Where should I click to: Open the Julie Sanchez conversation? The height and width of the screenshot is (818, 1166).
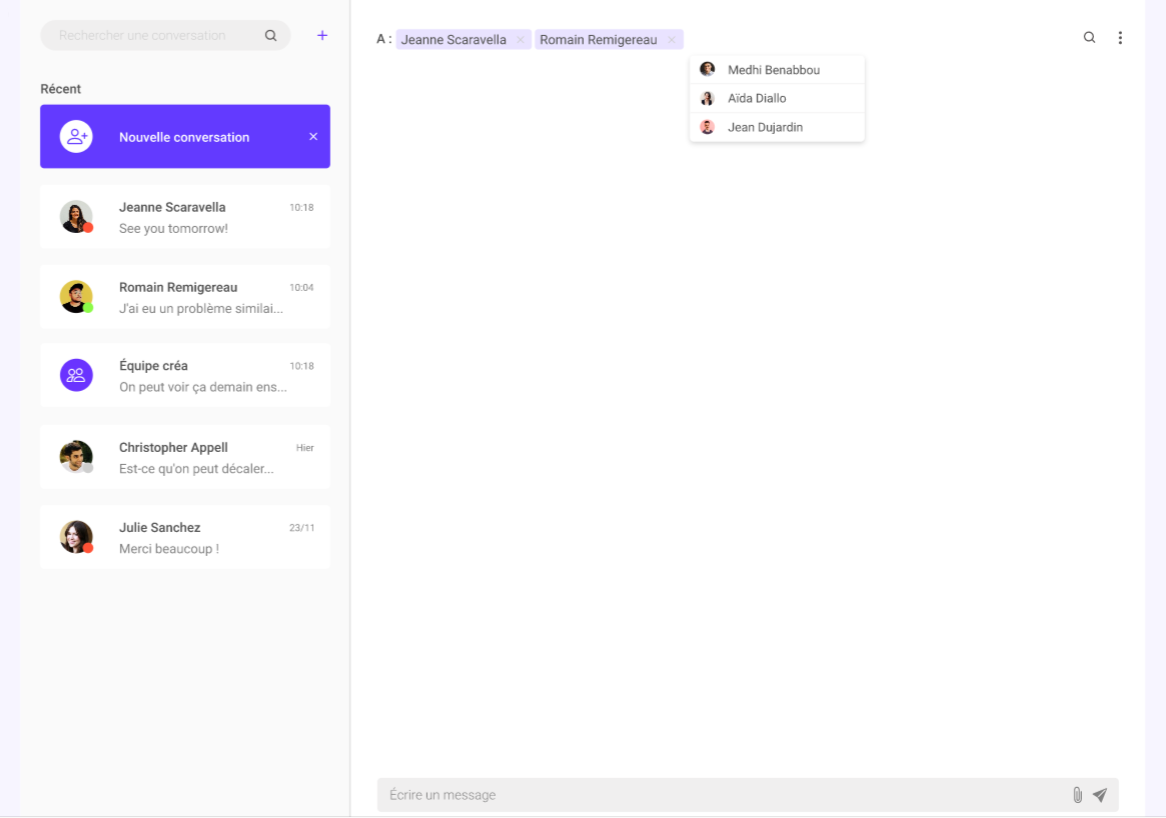(x=185, y=537)
